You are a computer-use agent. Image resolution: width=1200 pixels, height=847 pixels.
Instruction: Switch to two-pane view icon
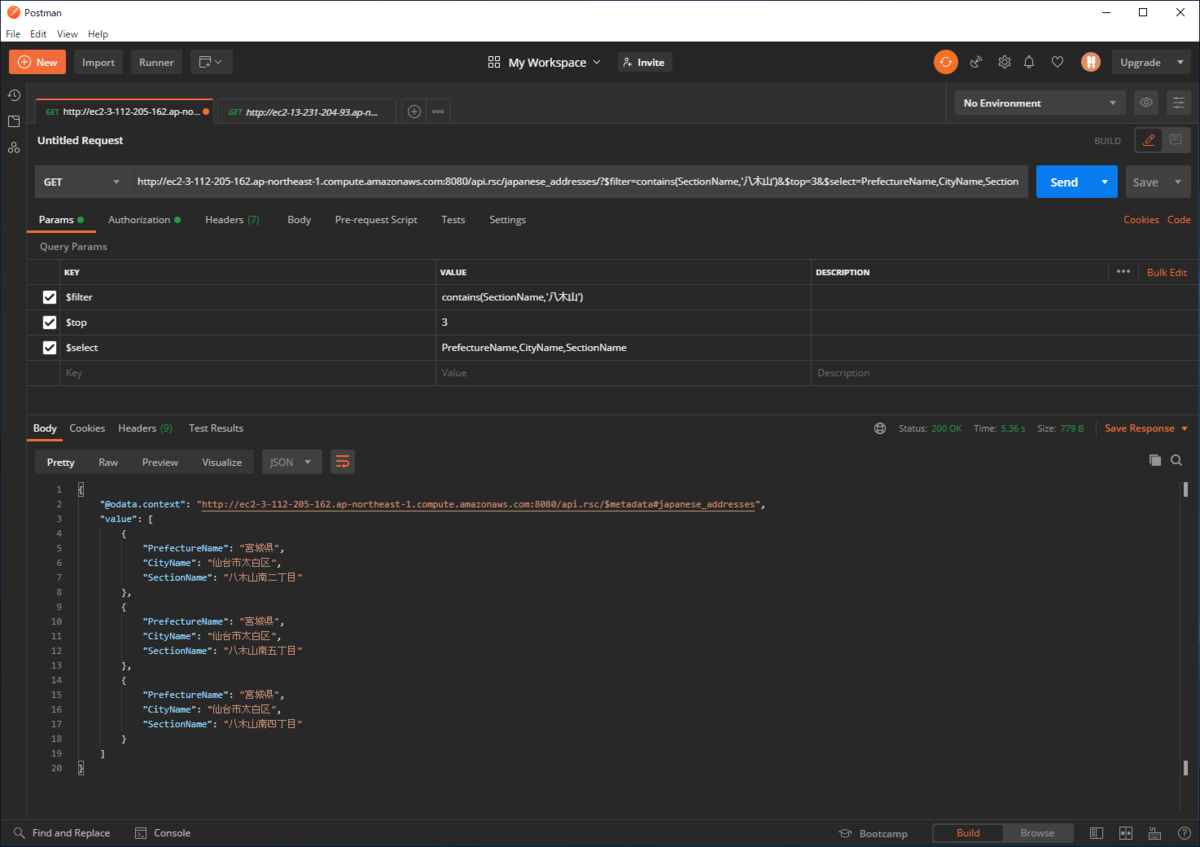coord(1126,833)
